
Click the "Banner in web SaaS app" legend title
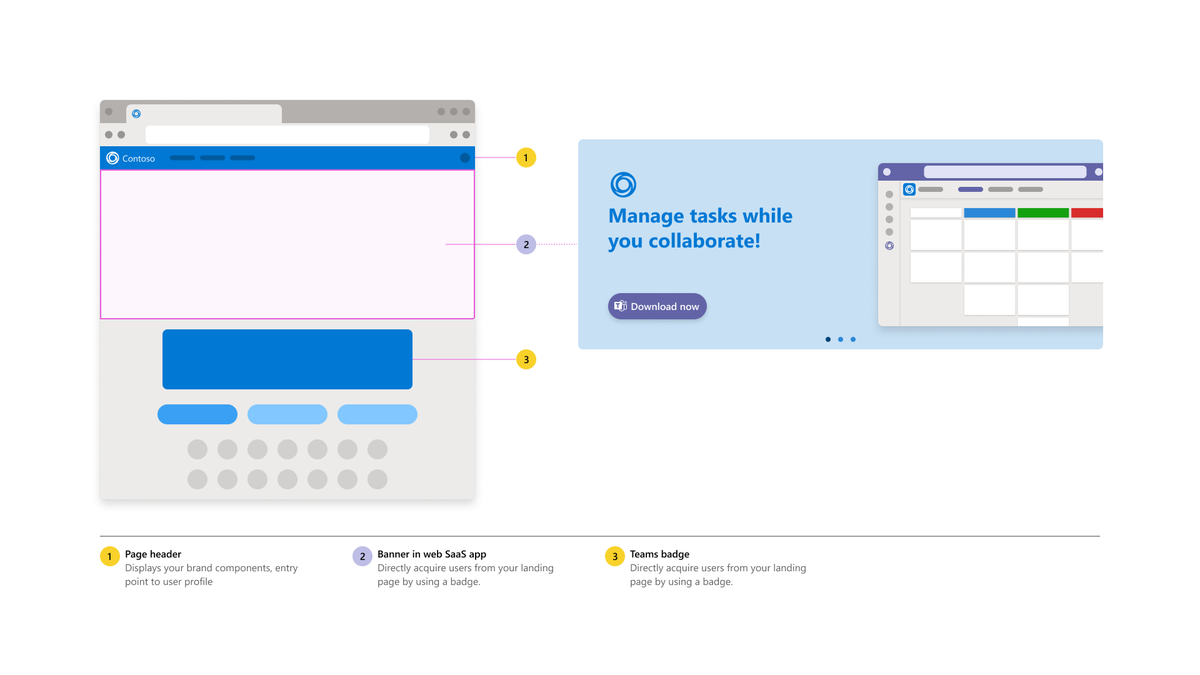[x=432, y=554]
